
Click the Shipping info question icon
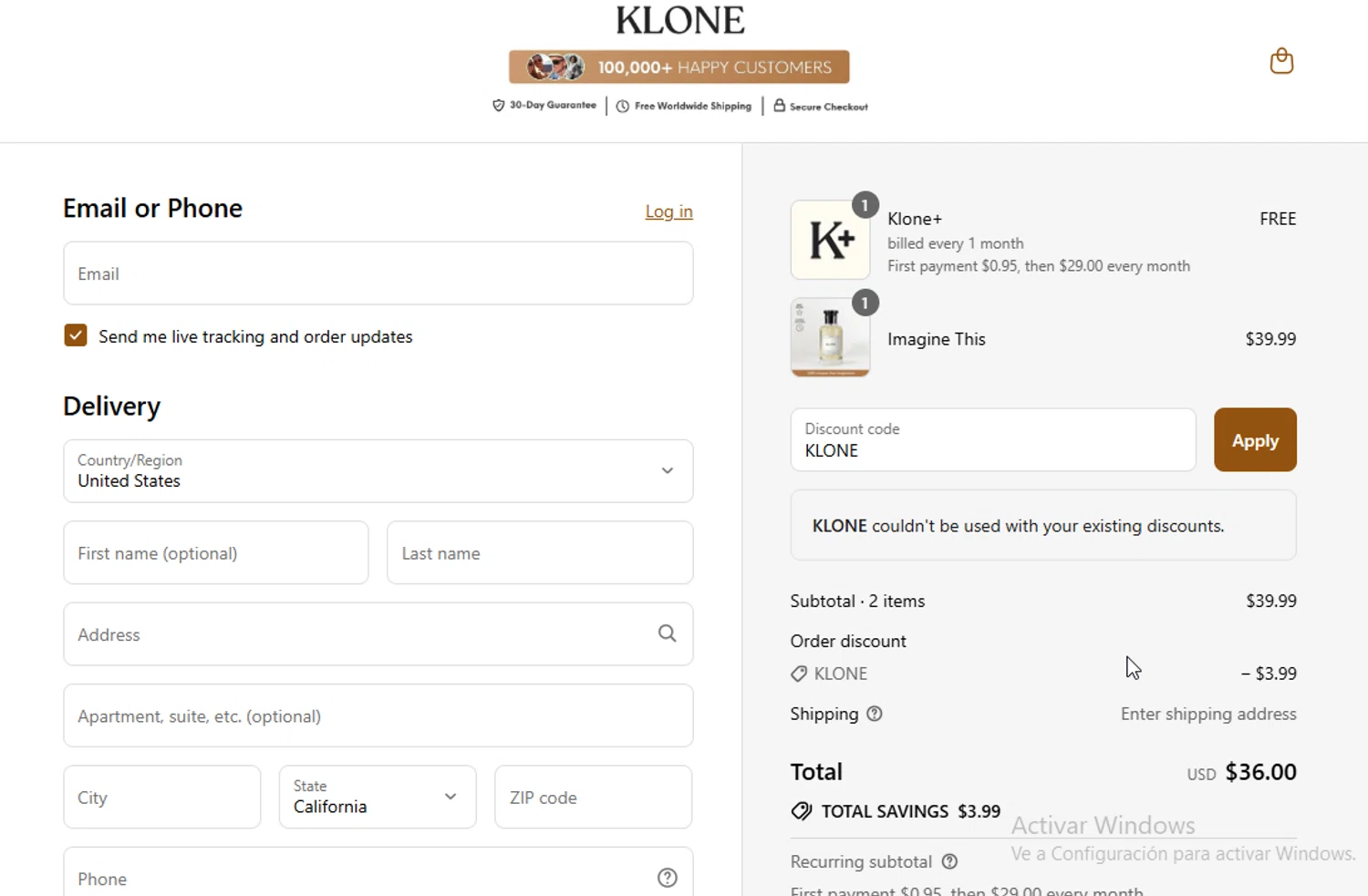pos(874,714)
